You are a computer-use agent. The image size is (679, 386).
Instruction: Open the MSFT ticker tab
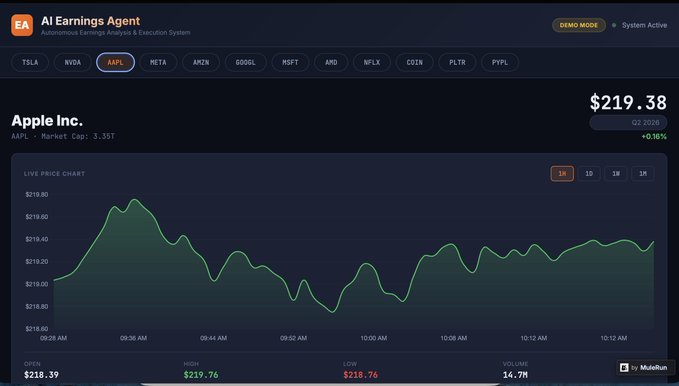[x=290, y=62]
